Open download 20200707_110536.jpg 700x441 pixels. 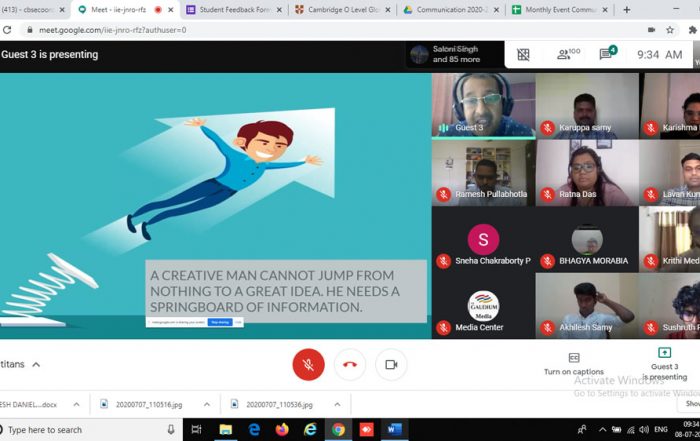coord(279,404)
